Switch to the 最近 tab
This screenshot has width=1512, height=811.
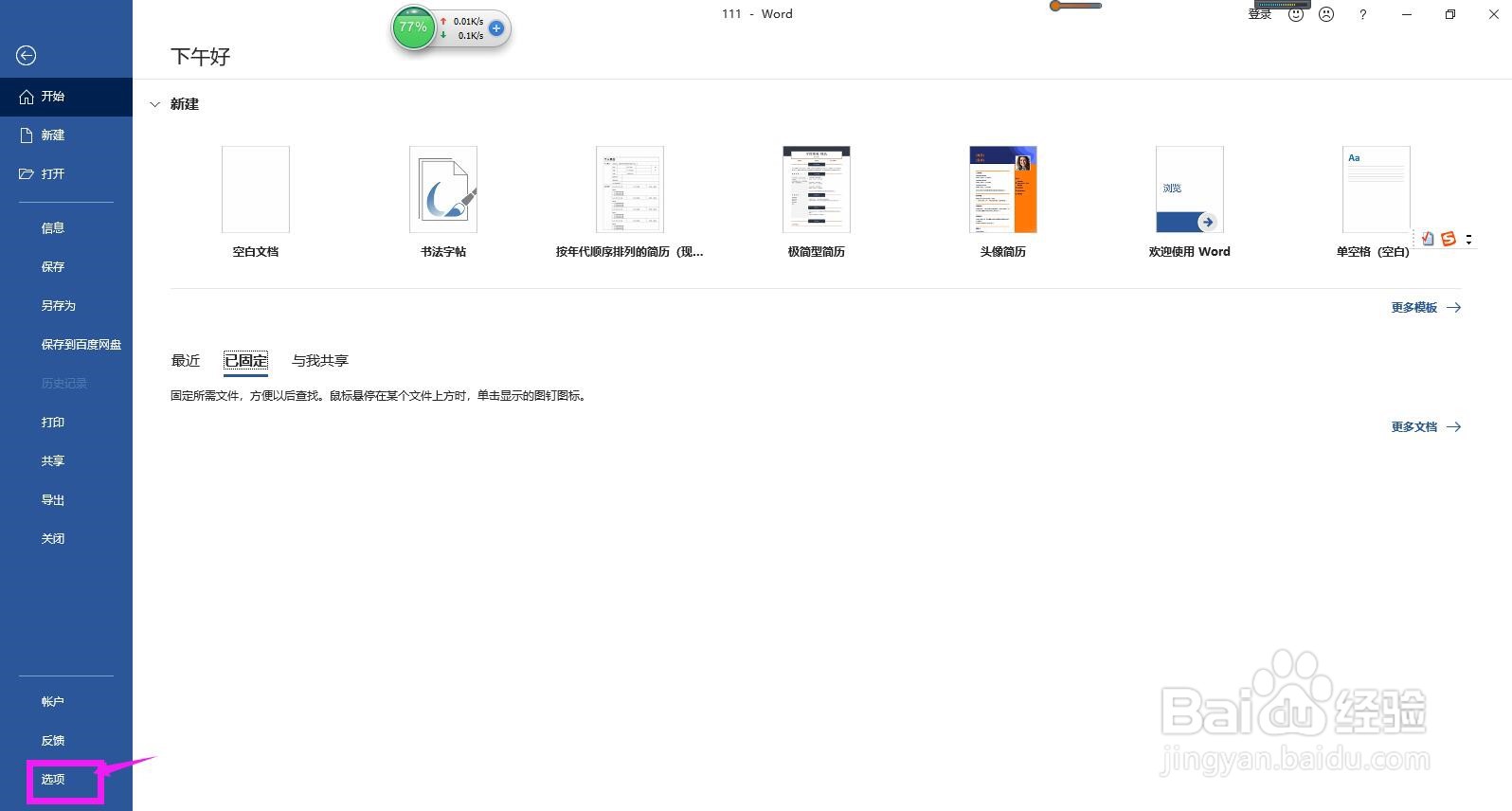click(186, 361)
